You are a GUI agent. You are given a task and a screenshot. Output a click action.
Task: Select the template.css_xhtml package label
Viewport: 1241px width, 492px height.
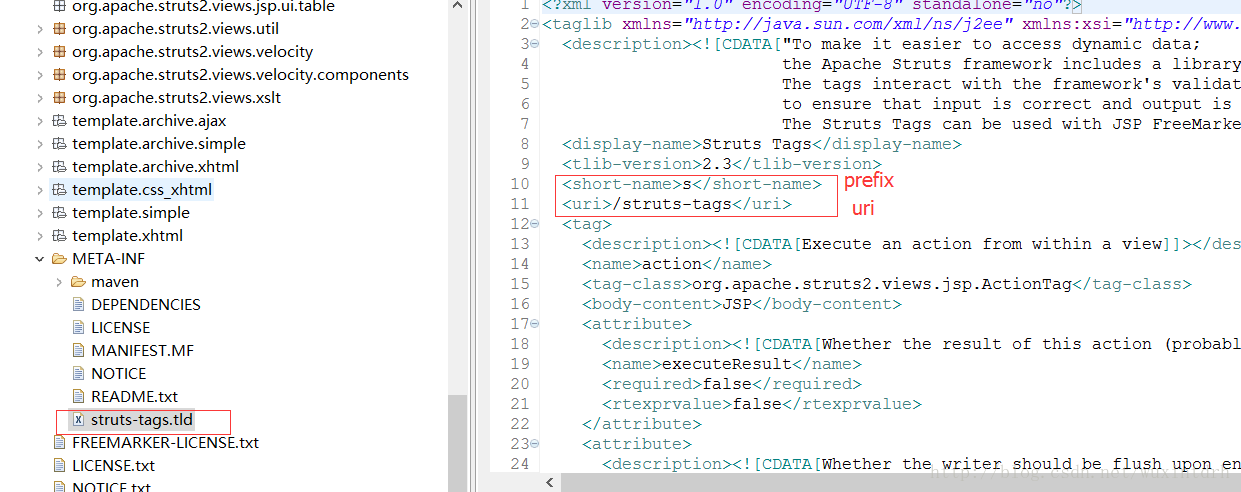(142, 190)
